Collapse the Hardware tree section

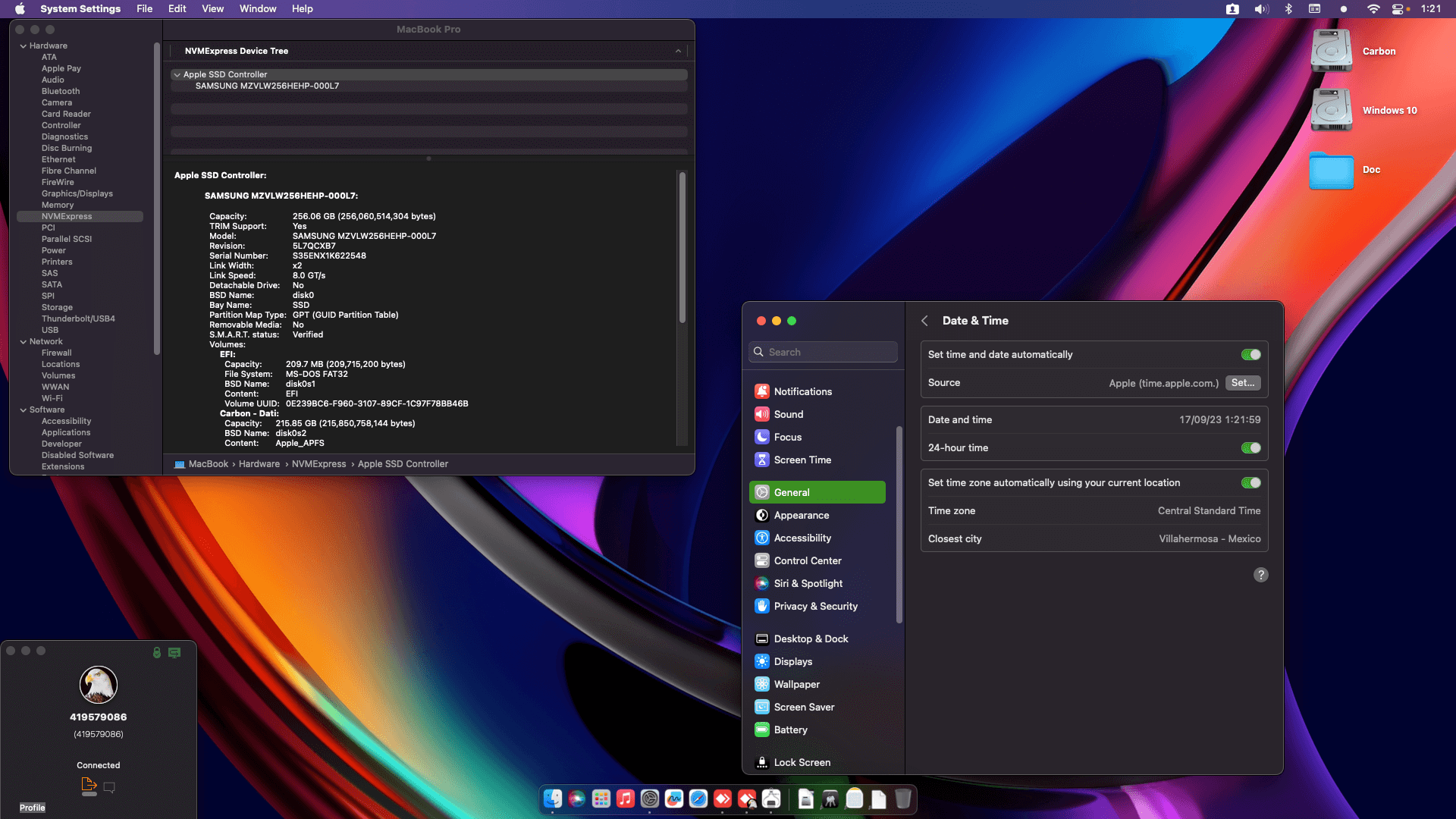(x=24, y=46)
